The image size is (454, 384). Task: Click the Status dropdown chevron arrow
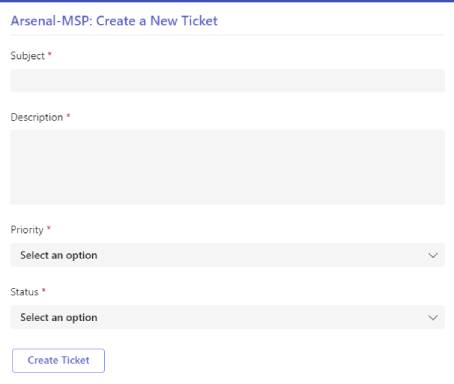click(433, 318)
